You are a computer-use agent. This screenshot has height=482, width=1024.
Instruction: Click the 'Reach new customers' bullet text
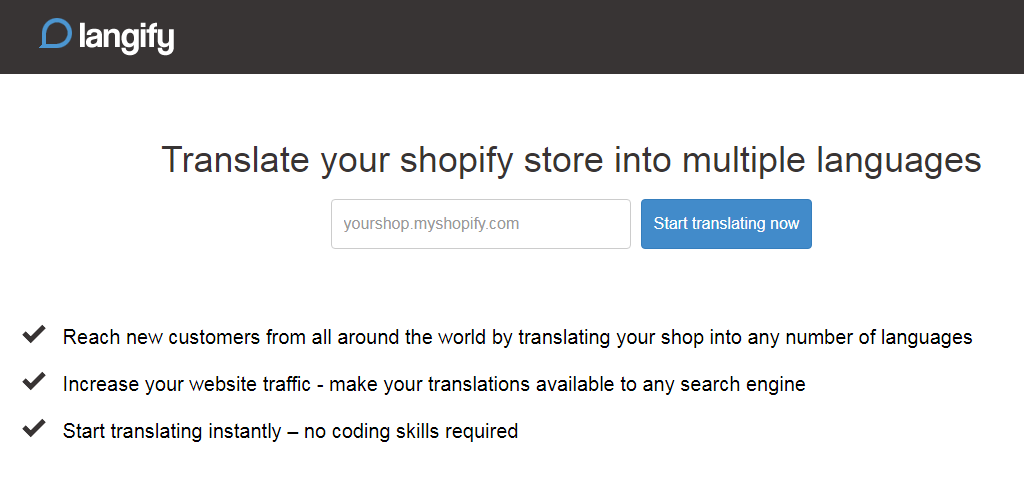[517, 337]
